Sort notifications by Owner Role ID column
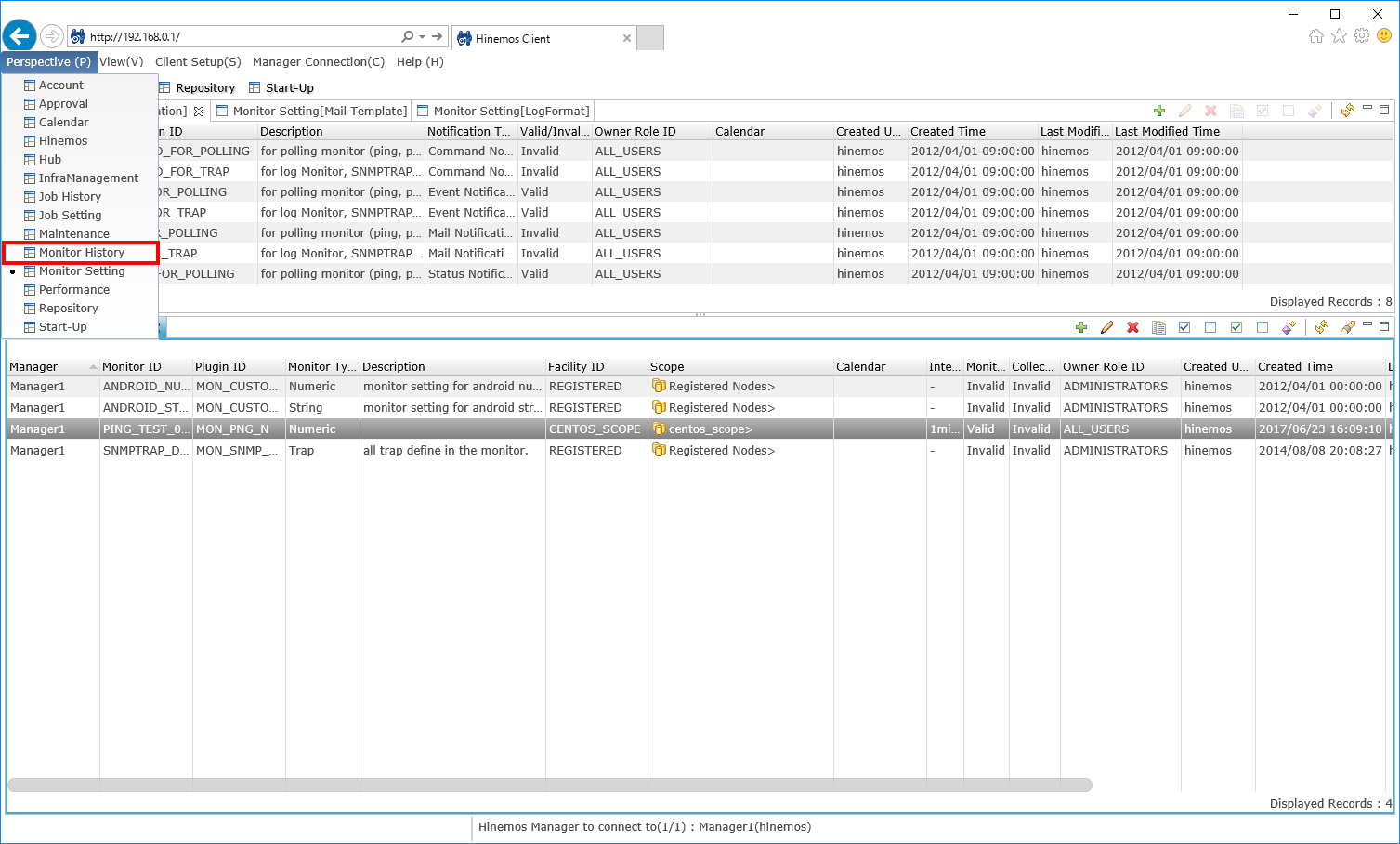 coord(652,132)
